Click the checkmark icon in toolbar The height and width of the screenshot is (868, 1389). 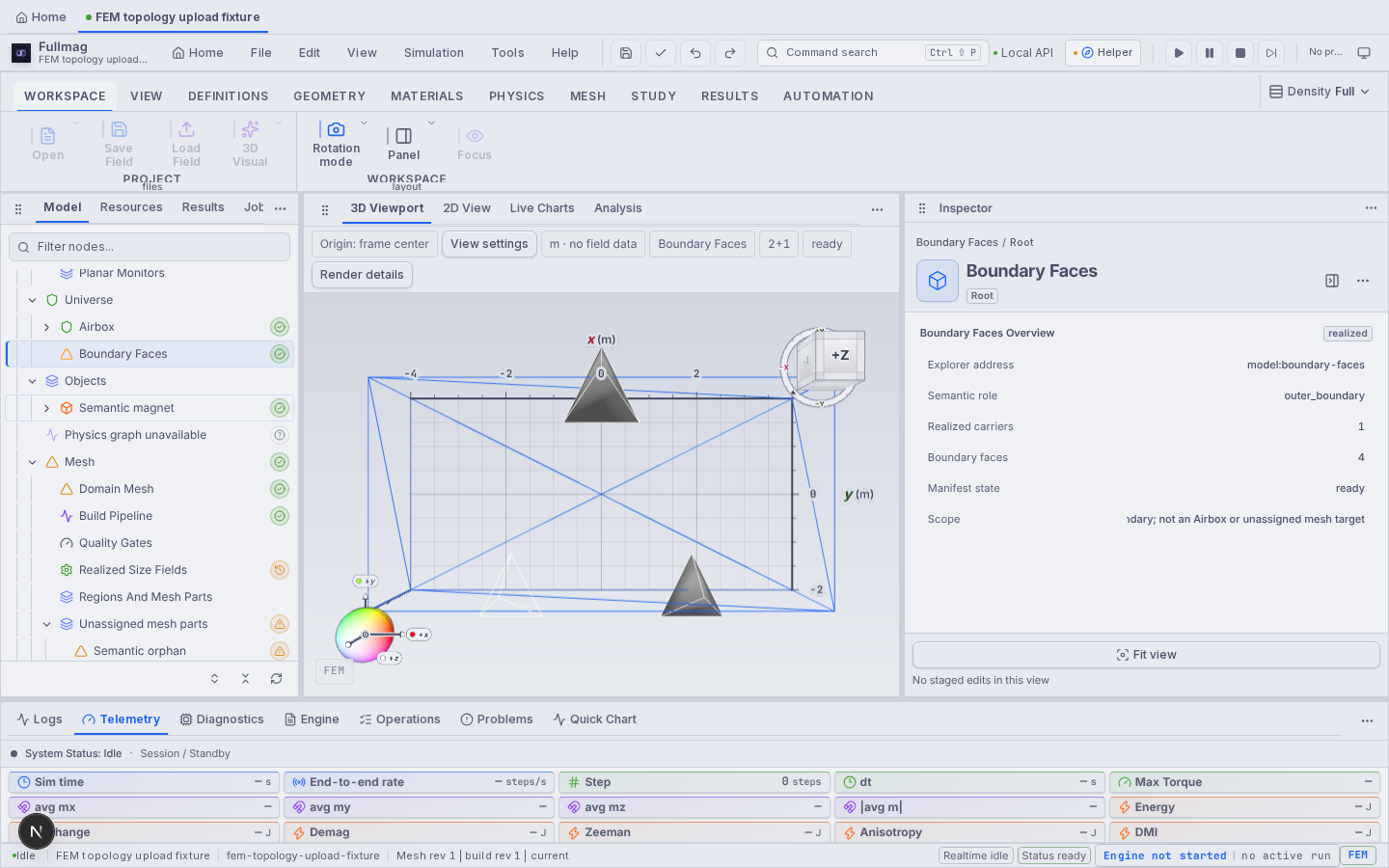click(661, 53)
